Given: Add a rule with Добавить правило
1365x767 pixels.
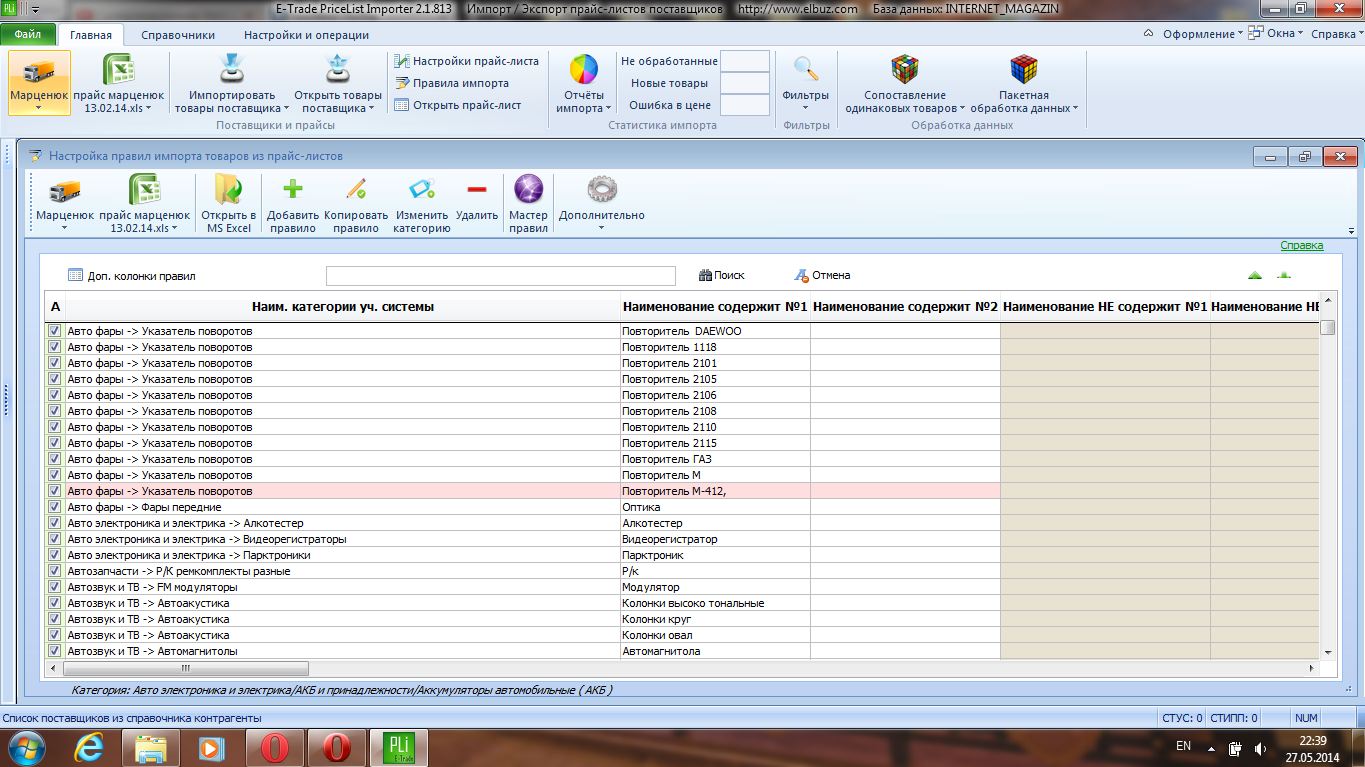Looking at the screenshot, I should 293,204.
